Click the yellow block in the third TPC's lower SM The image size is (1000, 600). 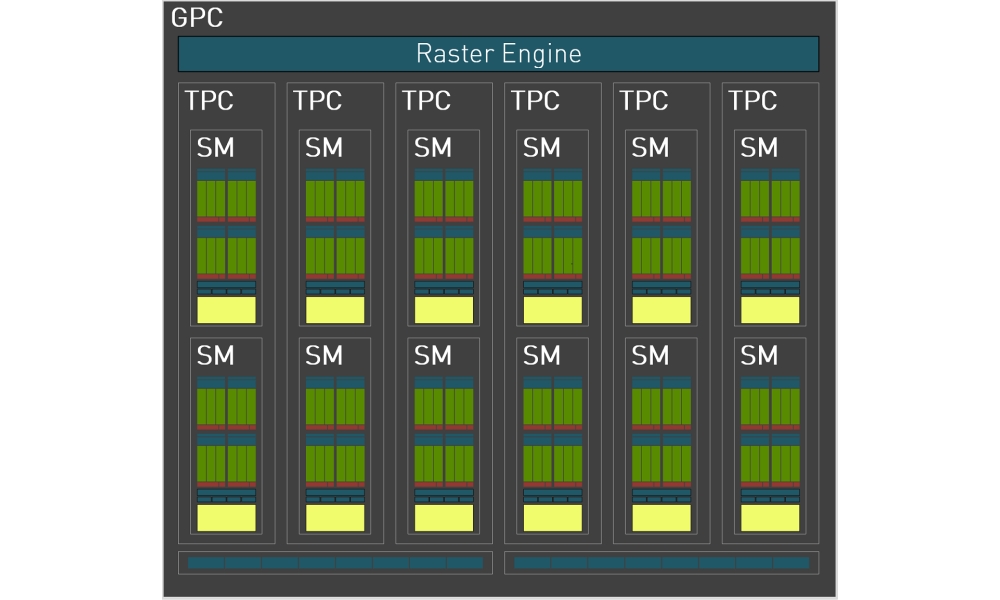[444, 518]
